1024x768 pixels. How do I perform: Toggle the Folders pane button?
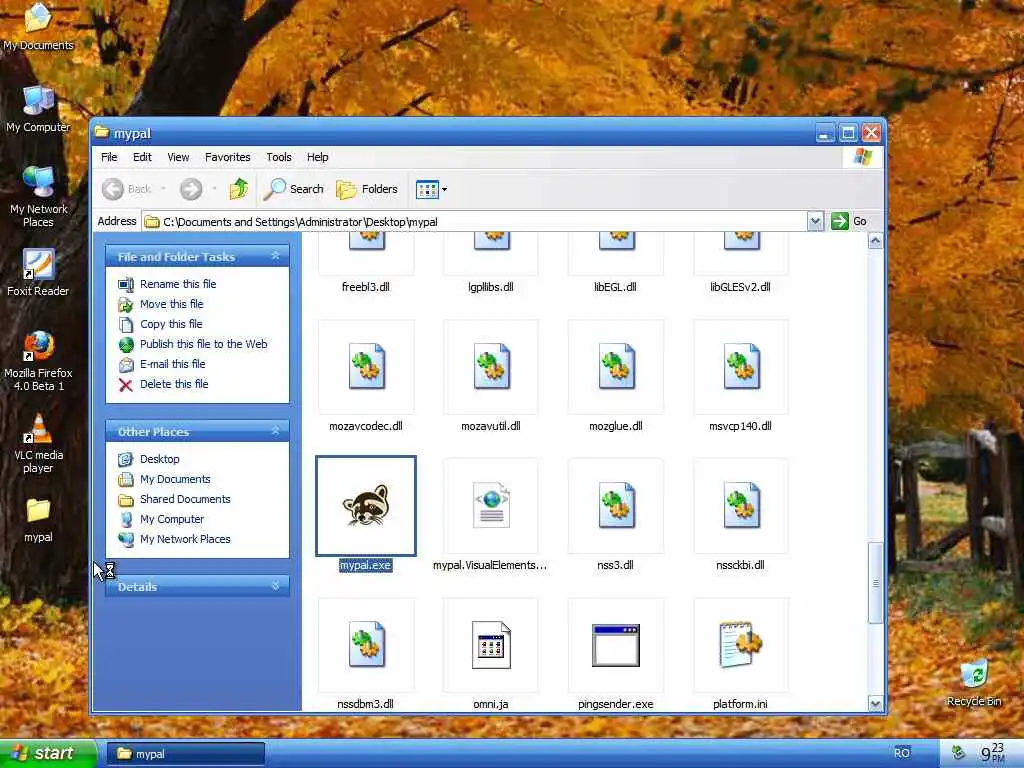[x=367, y=189]
